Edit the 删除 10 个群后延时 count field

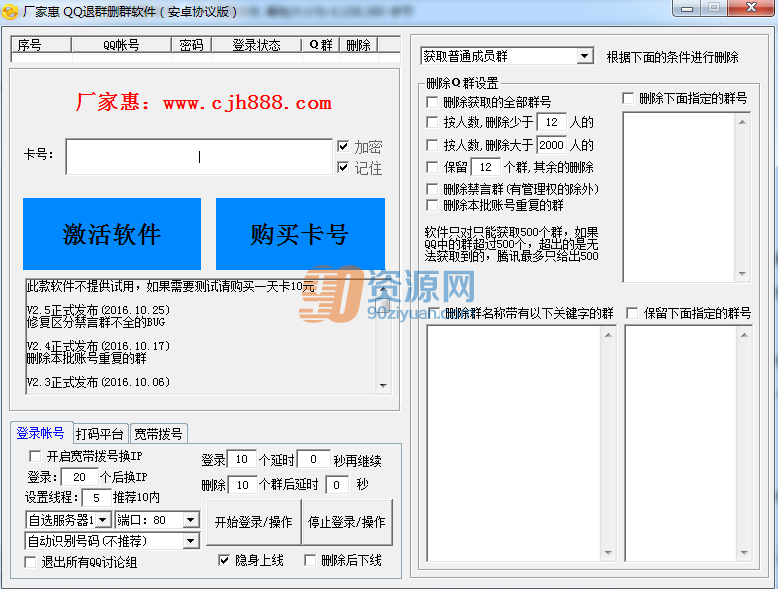click(243, 485)
